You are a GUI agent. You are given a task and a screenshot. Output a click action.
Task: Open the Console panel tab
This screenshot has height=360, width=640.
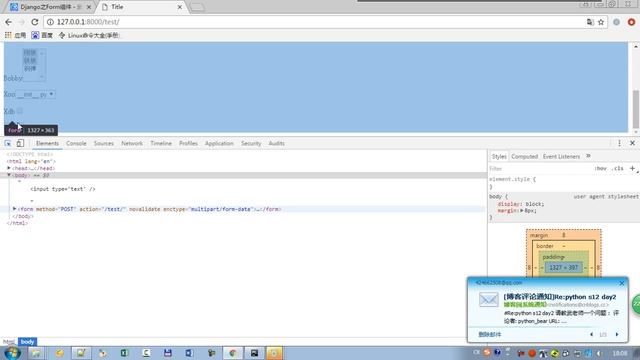(76, 143)
